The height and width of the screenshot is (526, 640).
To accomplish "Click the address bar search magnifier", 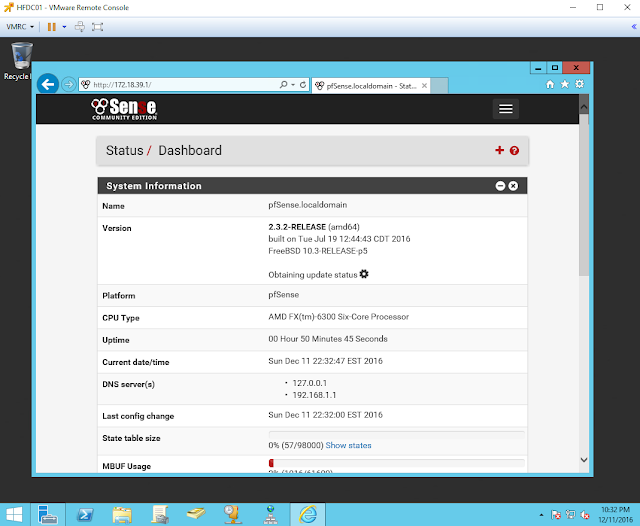I will (x=283, y=84).
